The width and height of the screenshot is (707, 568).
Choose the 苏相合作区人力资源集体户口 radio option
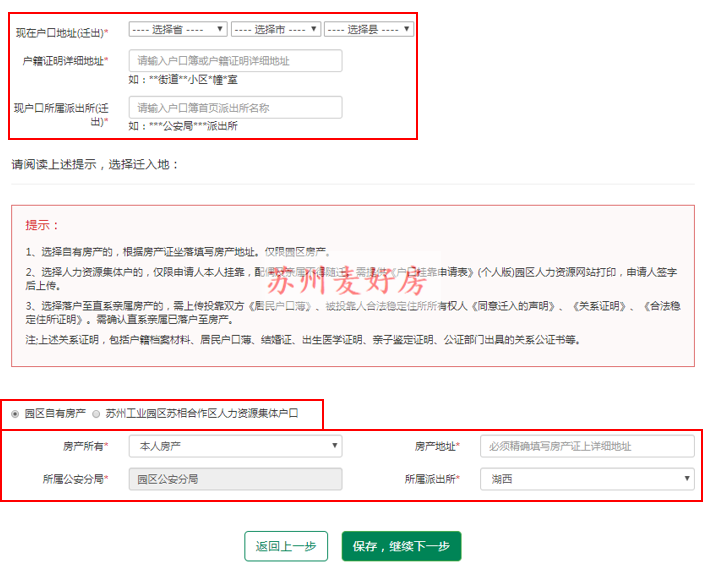point(96,413)
